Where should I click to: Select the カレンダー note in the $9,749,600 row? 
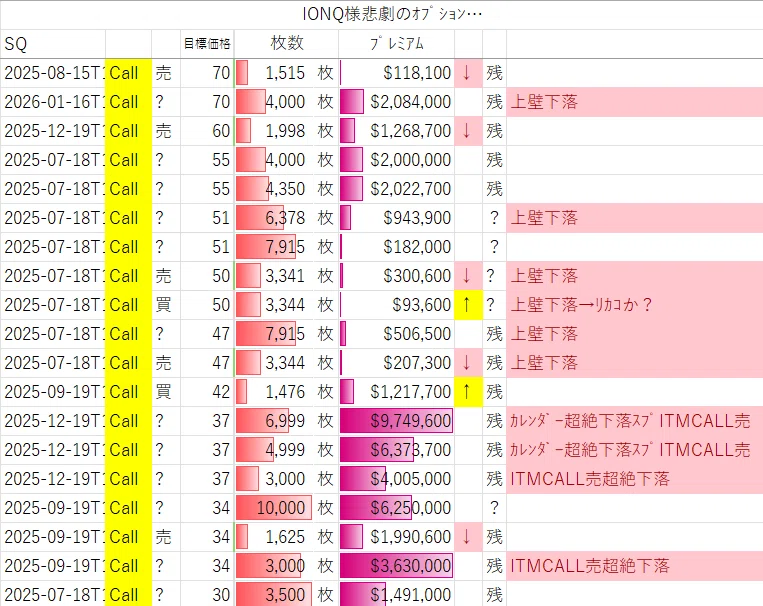(x=635, y=421)
